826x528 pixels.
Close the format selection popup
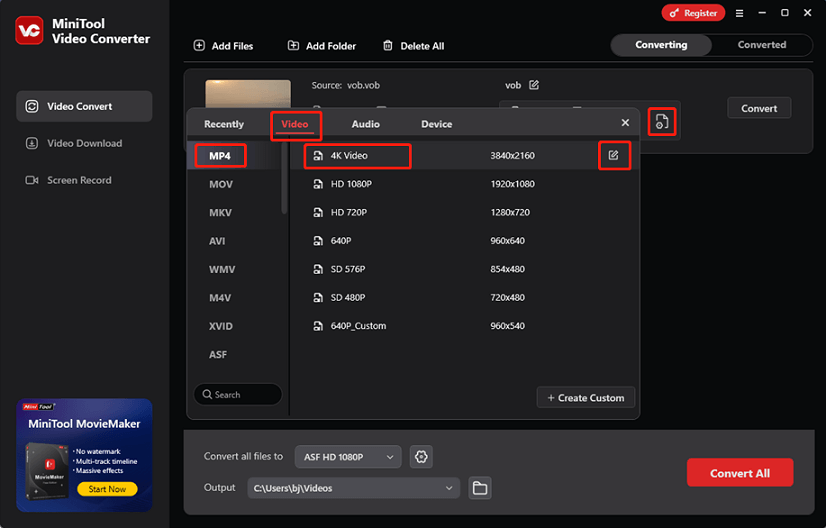coord(625,122)
